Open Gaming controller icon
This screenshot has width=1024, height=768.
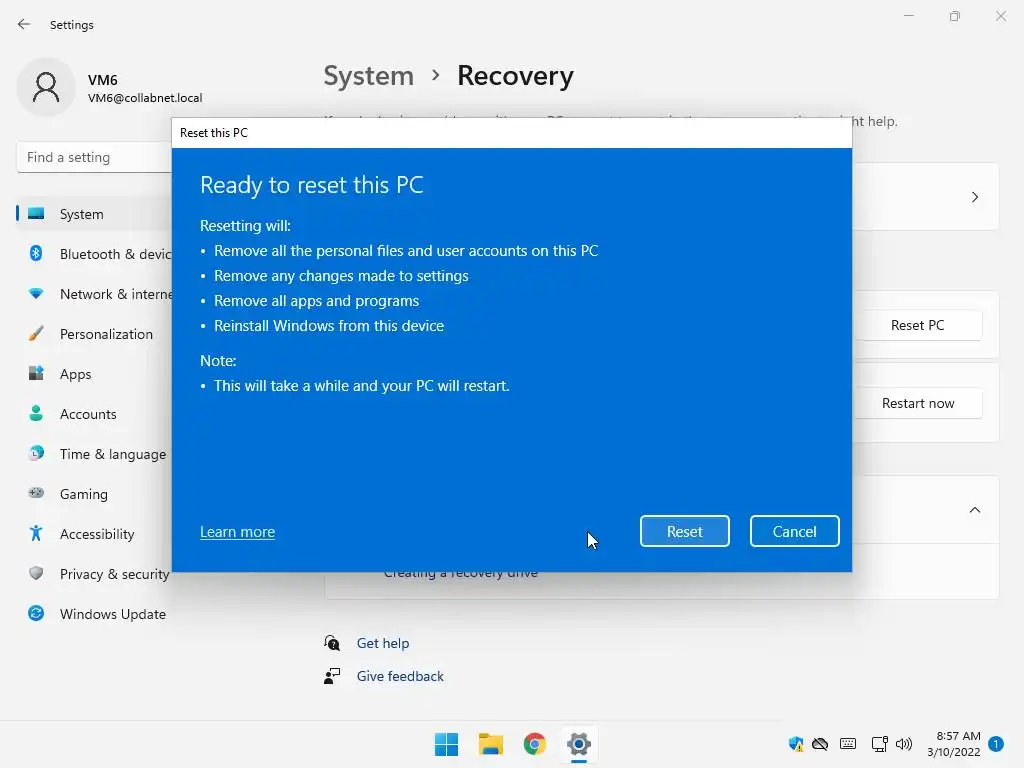pyautogui.click(x=36, y=493)
